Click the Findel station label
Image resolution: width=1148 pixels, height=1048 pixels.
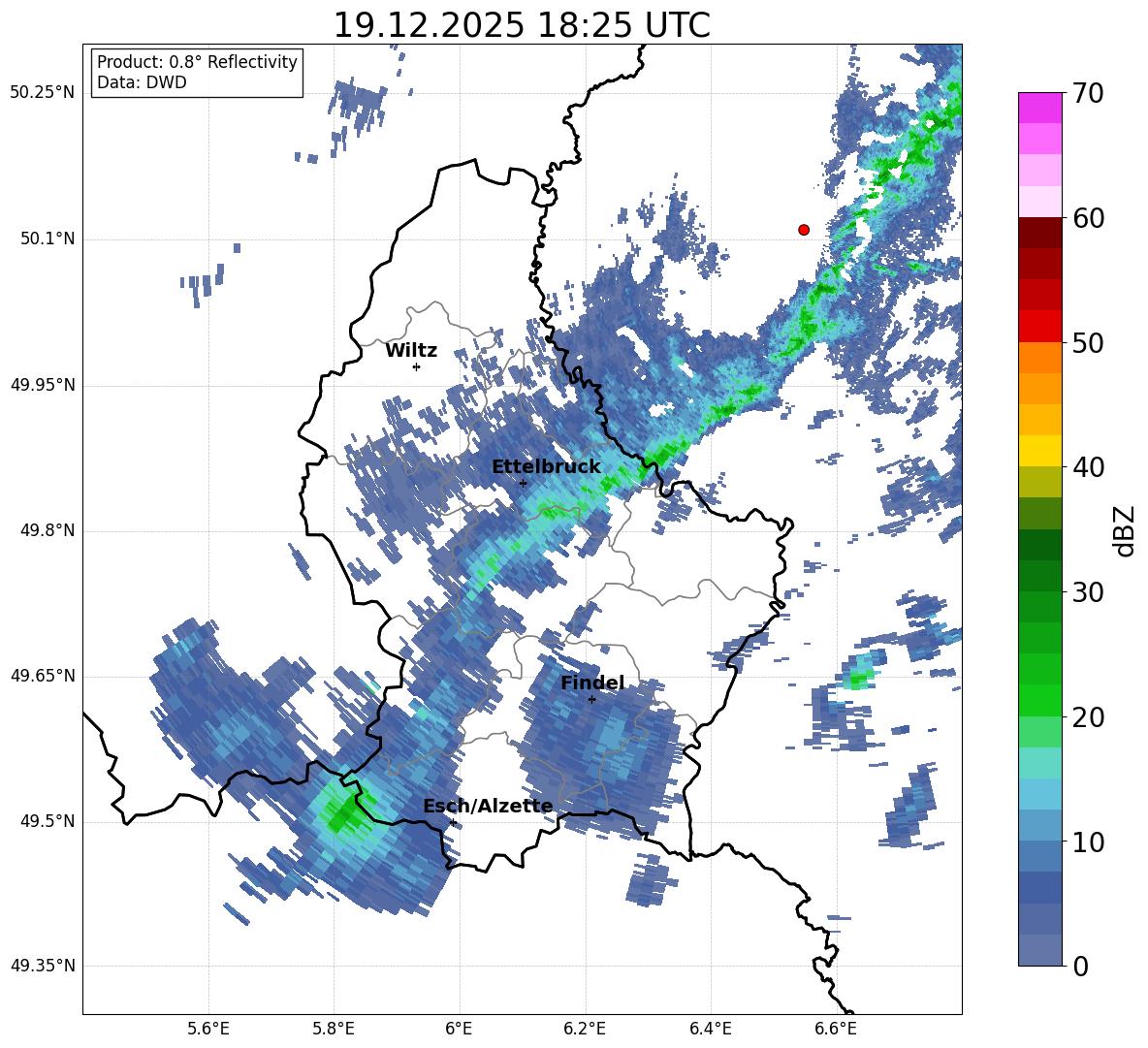(592, 683)
